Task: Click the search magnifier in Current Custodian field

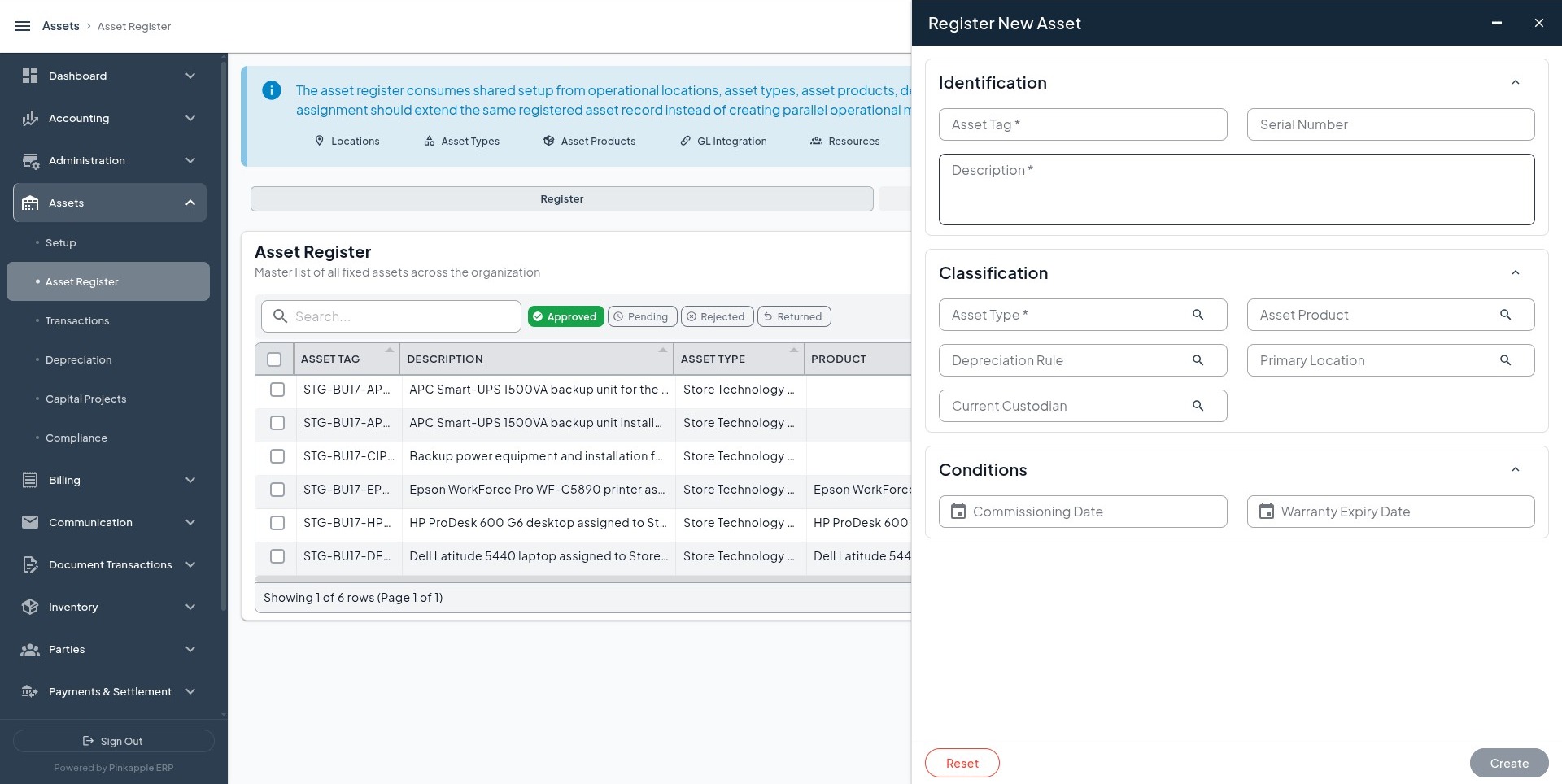Action: [1198, 406]
